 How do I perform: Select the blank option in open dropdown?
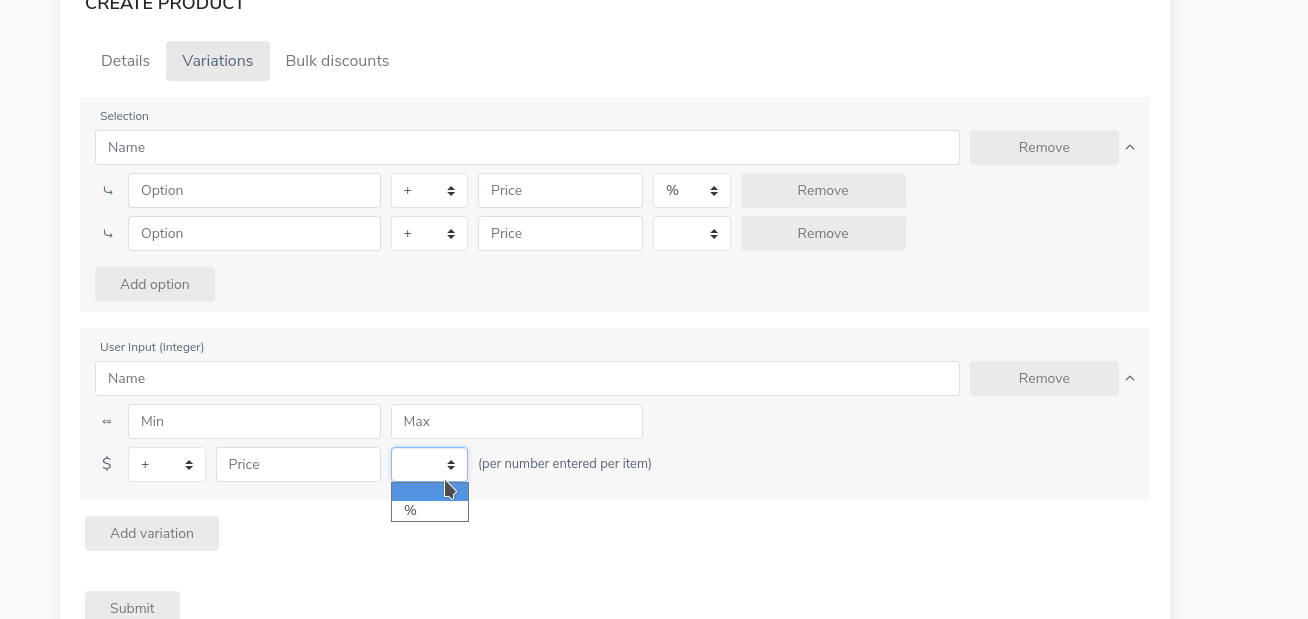(429, 491)
